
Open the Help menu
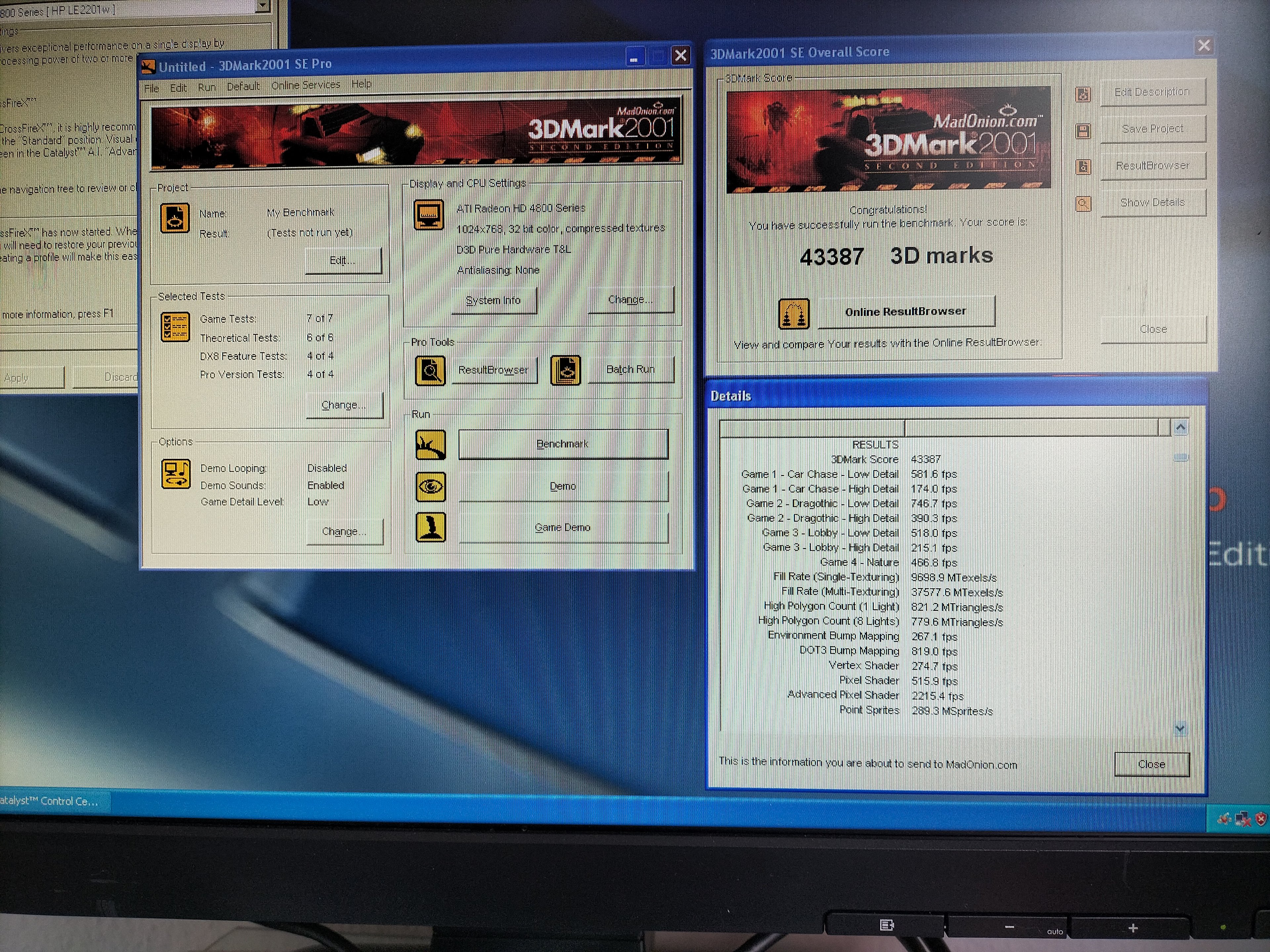click(x=361, y=84)
